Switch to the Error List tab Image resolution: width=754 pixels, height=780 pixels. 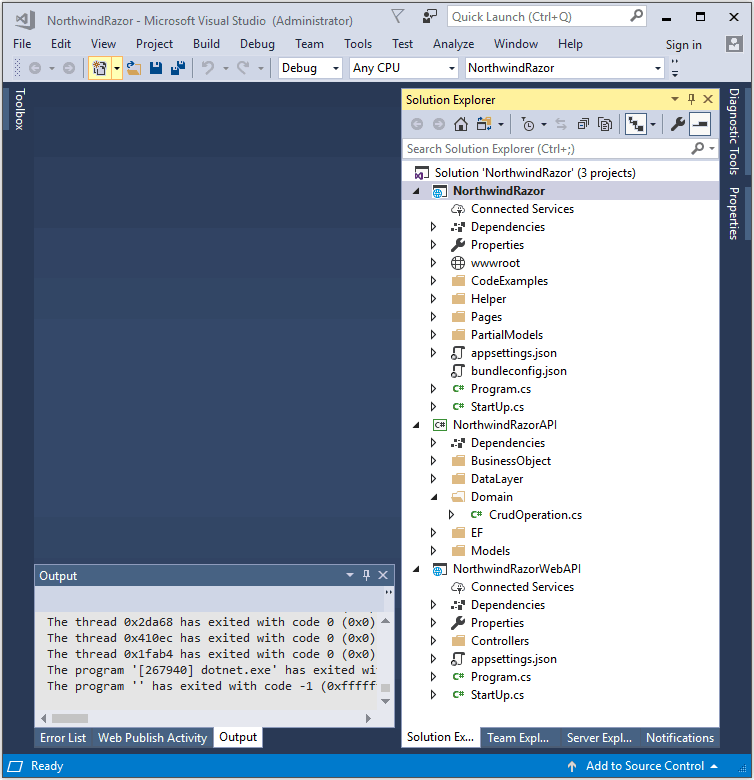tap(63, 738)
